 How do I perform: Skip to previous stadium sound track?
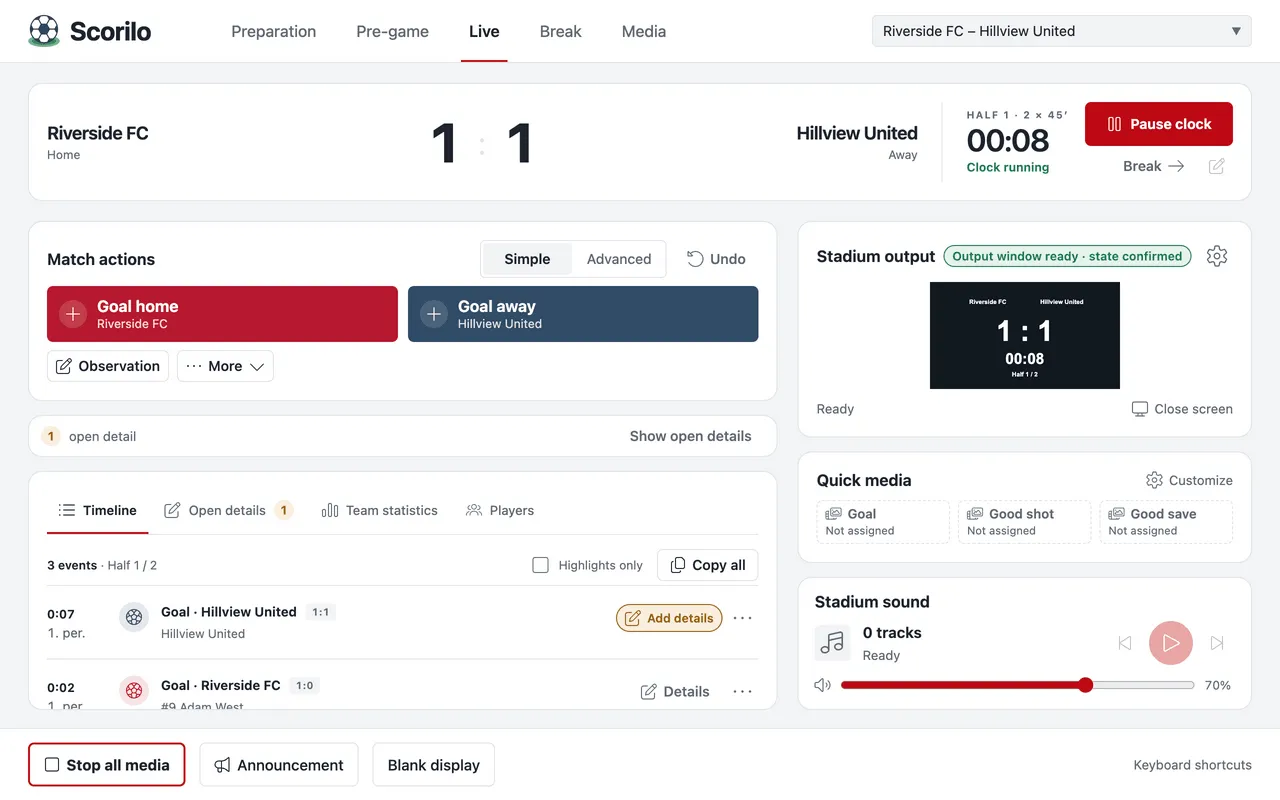(1125, 643)
